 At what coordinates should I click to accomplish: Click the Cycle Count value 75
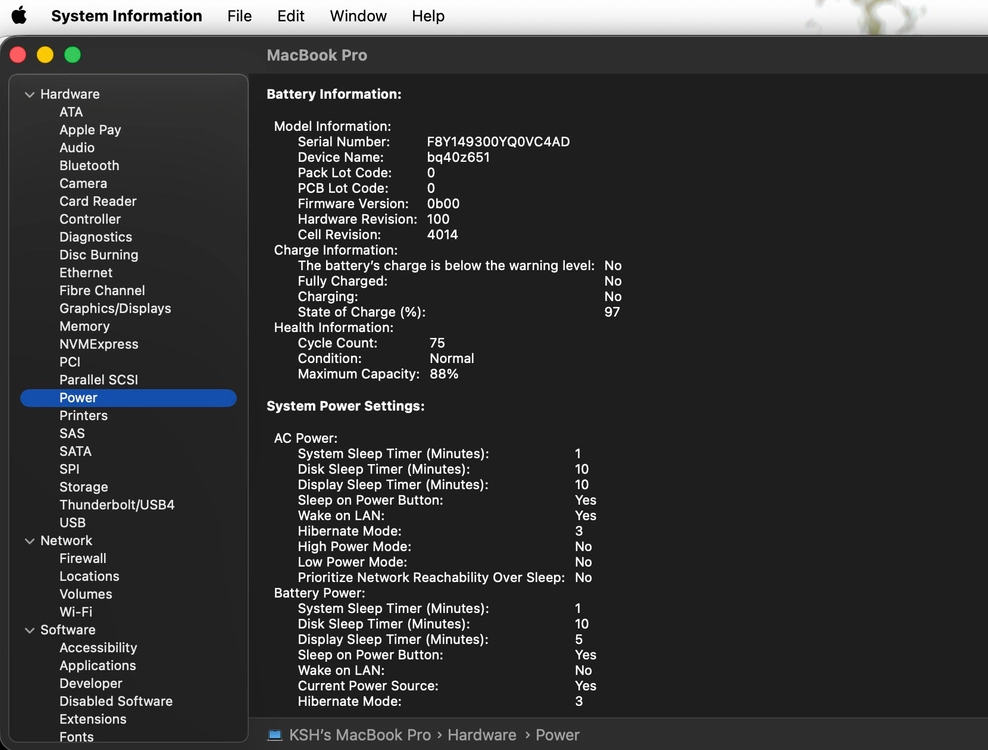[437, 343]
